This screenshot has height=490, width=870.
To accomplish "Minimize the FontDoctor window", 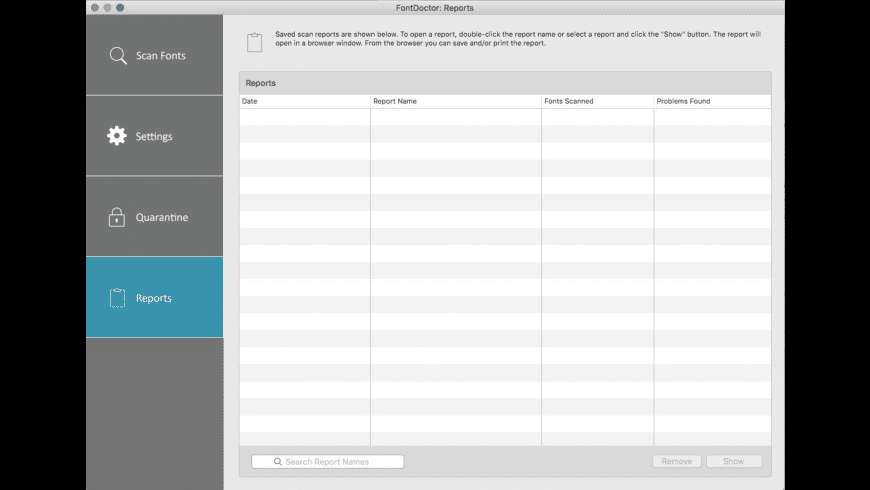I will (107, 8).
